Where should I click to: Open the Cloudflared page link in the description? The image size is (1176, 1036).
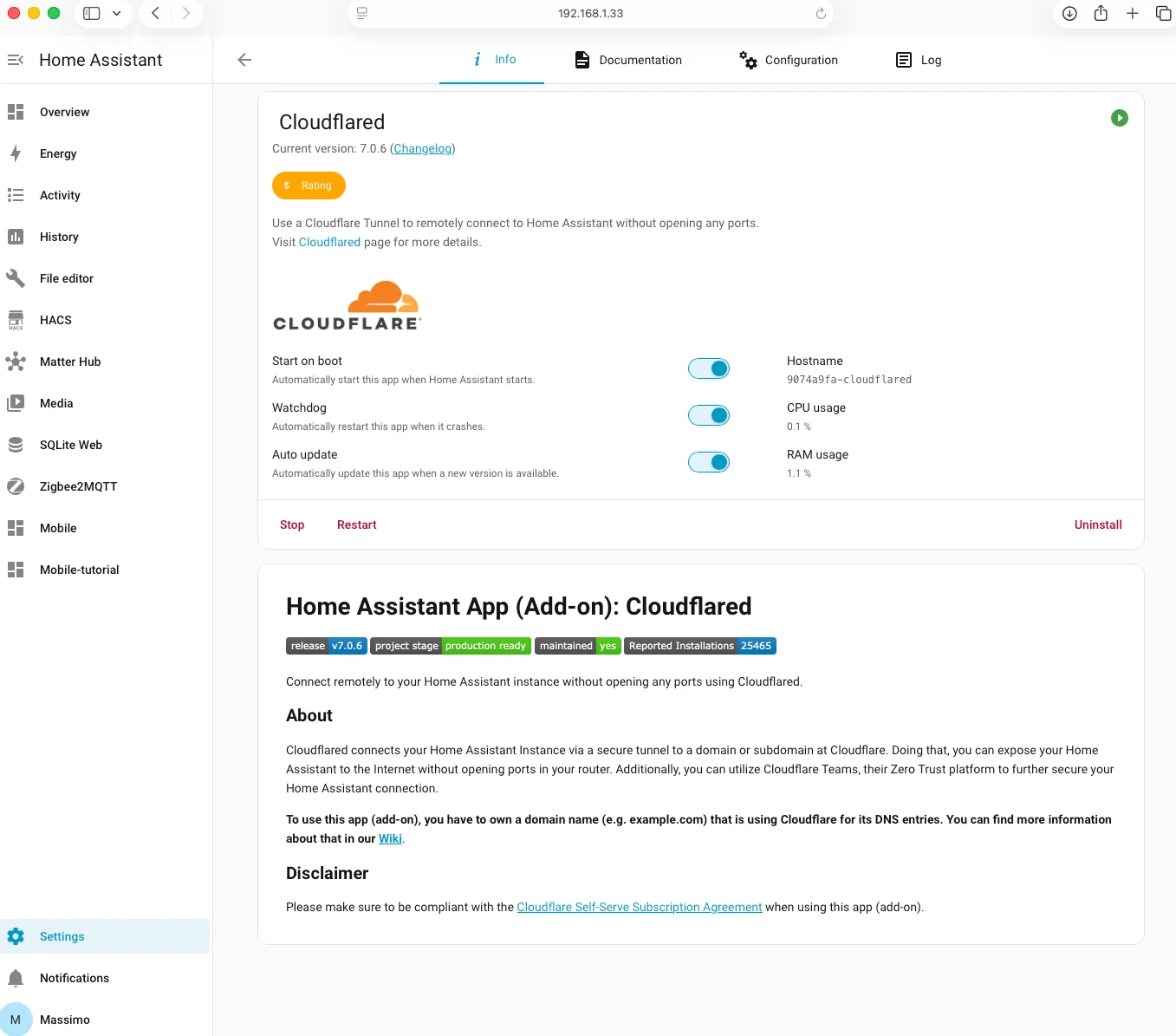(329, 242)
